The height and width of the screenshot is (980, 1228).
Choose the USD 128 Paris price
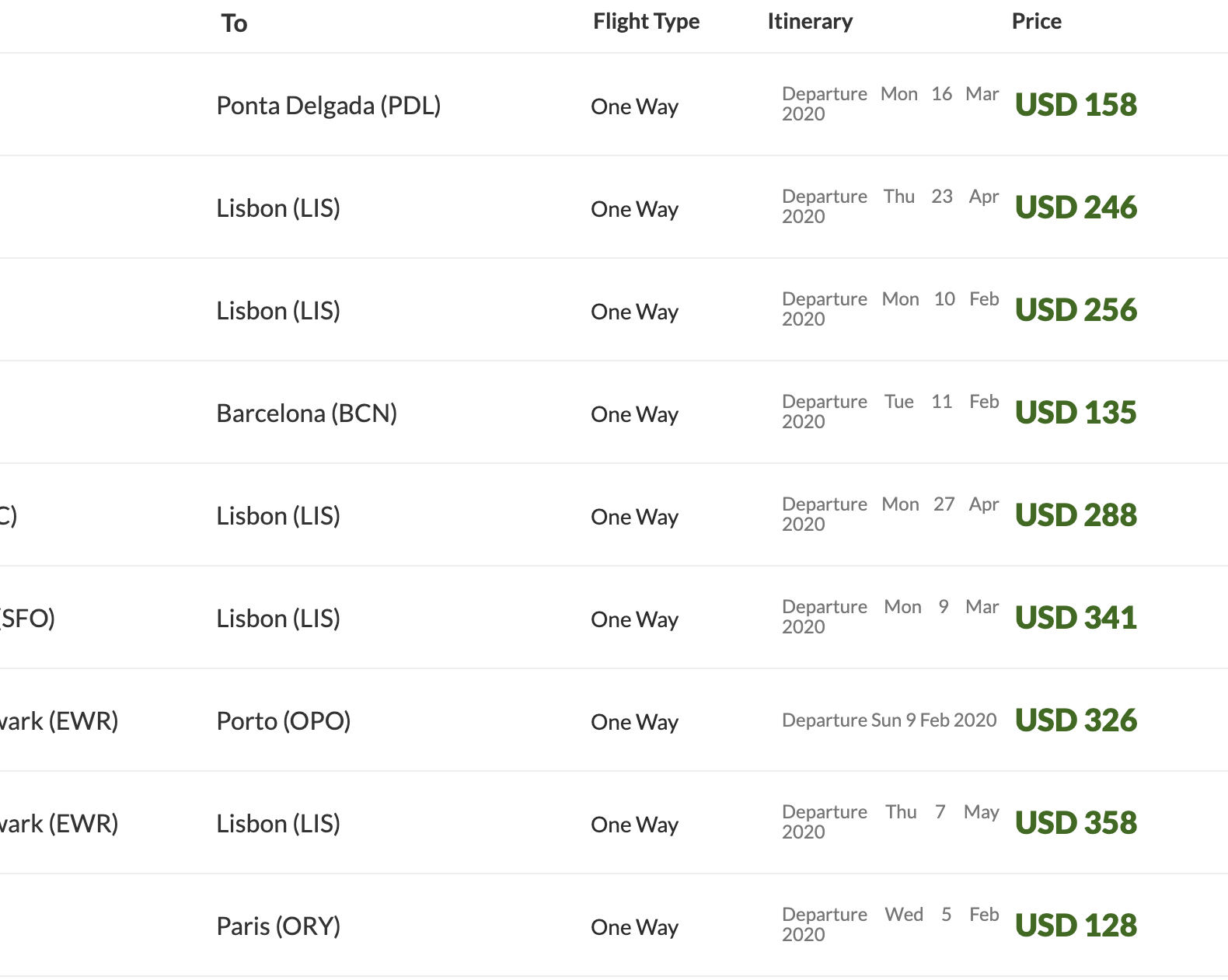(1076, 926)
